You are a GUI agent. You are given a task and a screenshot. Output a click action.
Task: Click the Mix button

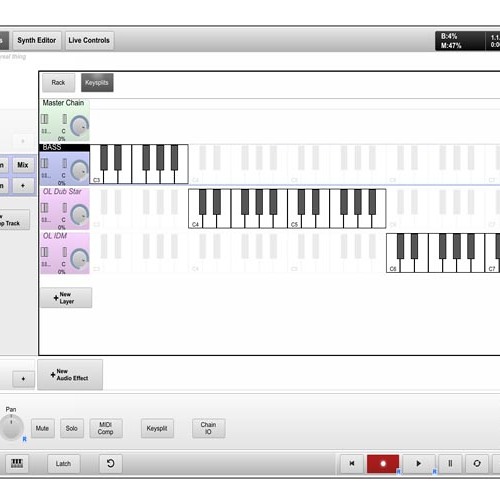pos(23,165)
